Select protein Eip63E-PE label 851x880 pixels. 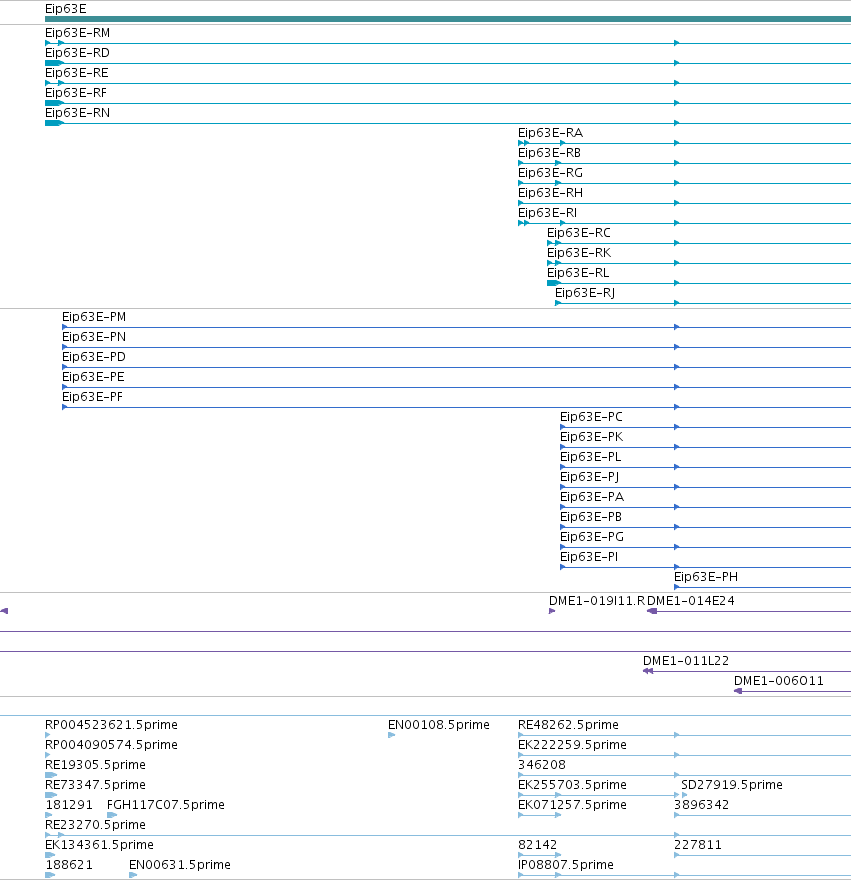coord(93,377)
